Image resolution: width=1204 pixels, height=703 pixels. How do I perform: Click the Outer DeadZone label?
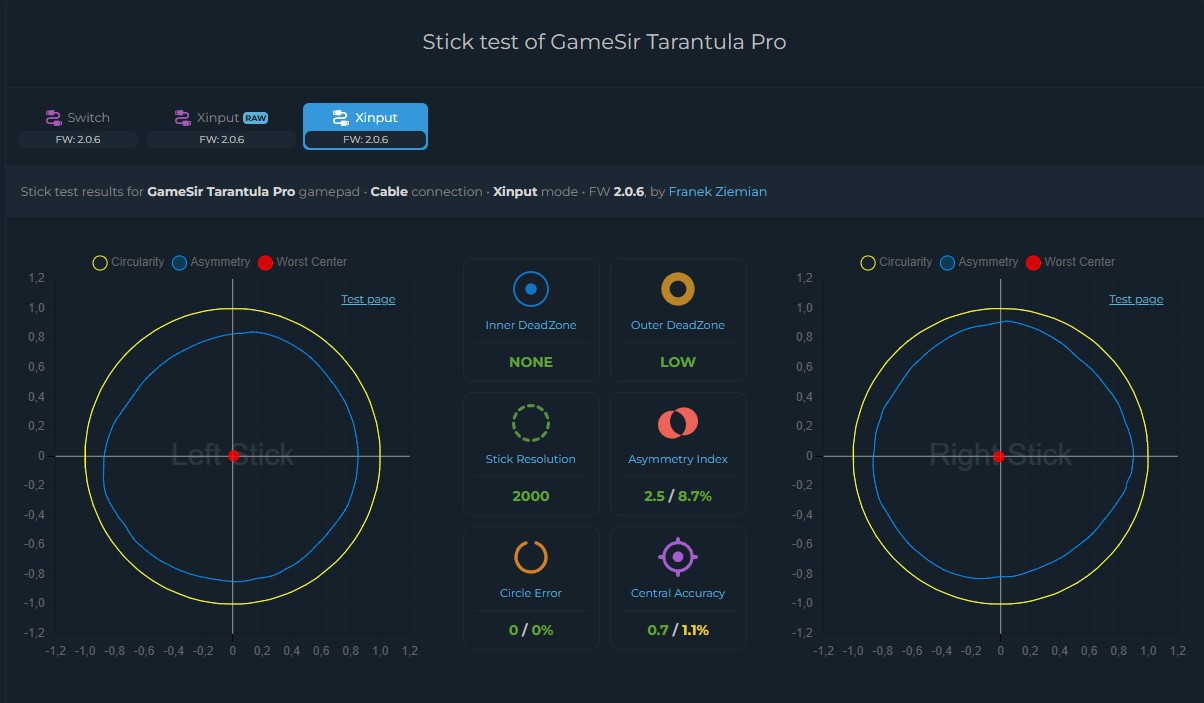[x=678, y=325]
